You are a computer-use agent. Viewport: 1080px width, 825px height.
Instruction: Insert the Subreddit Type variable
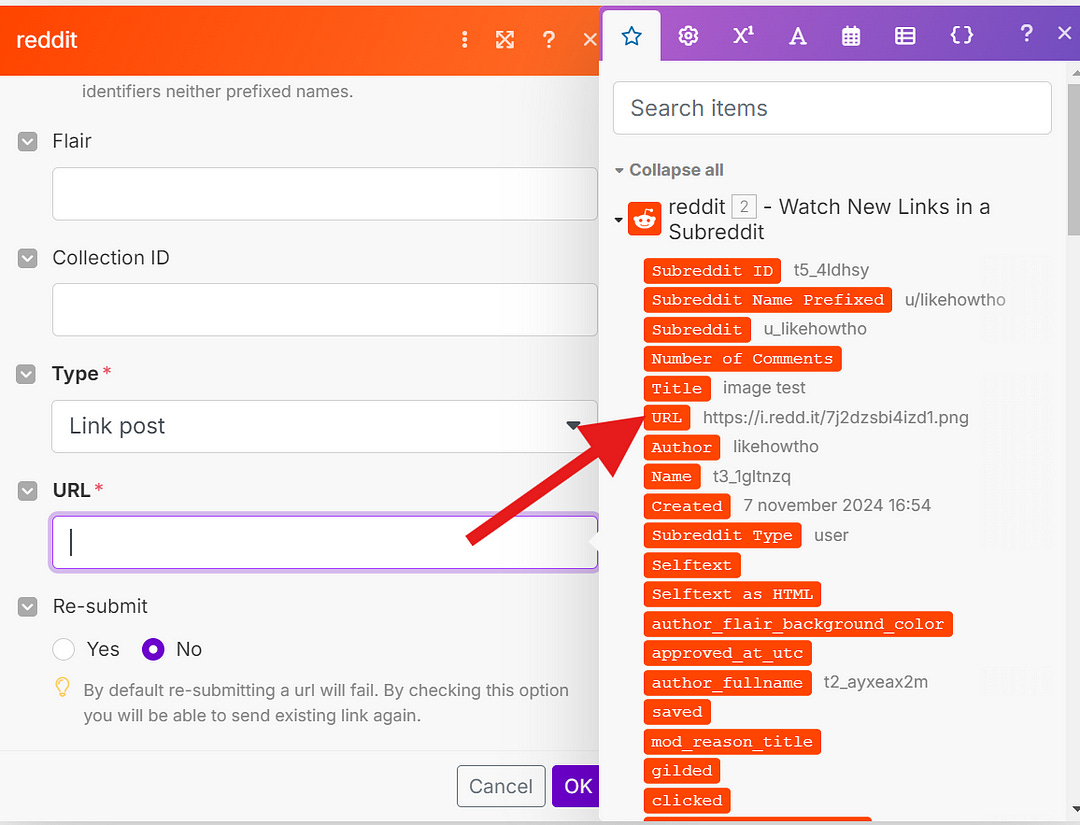point(722,535)
